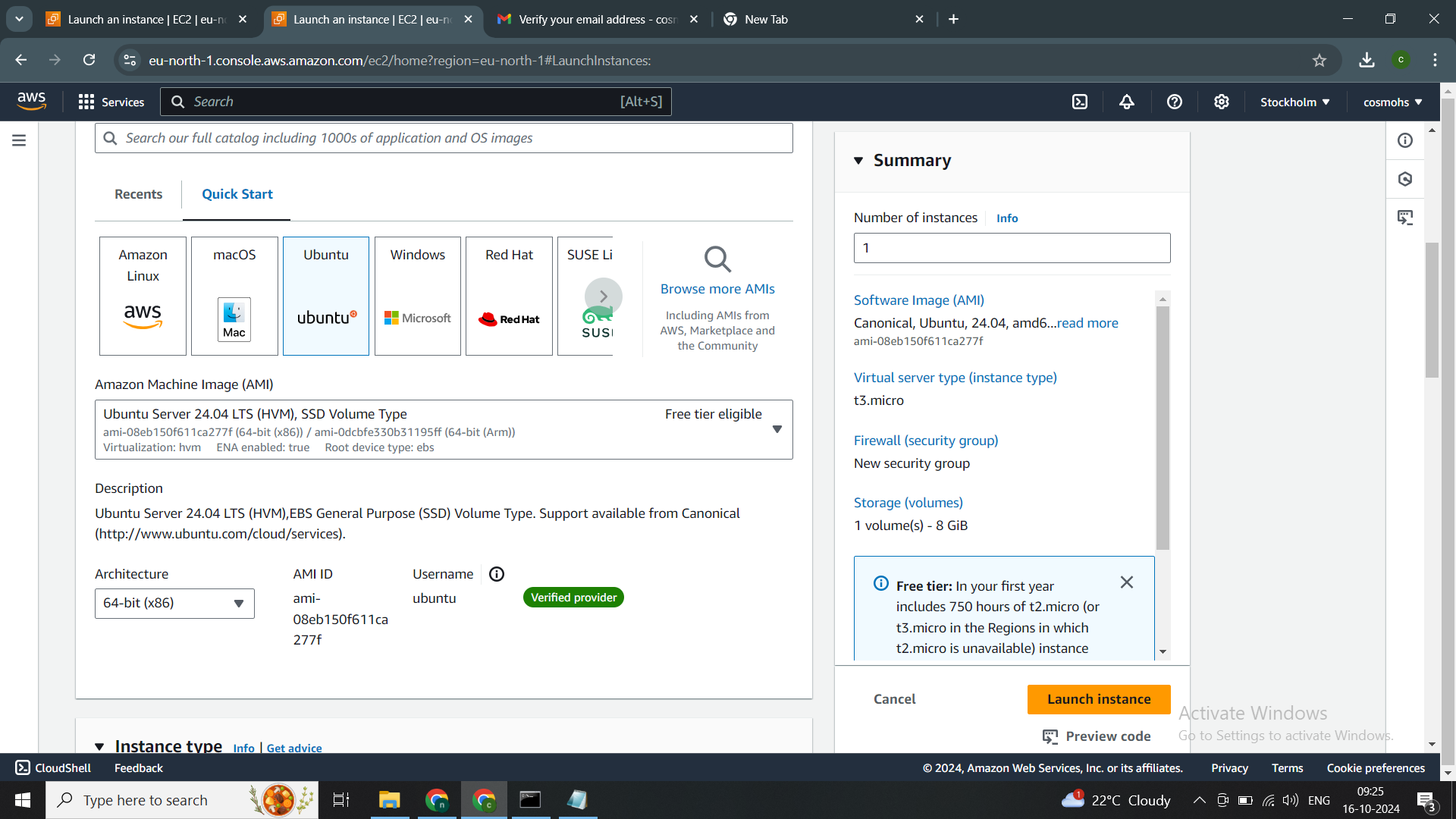Click the Summary panel scrollbar
The width and height of the screenshot is (1456, 819).
coord(1163,428)
